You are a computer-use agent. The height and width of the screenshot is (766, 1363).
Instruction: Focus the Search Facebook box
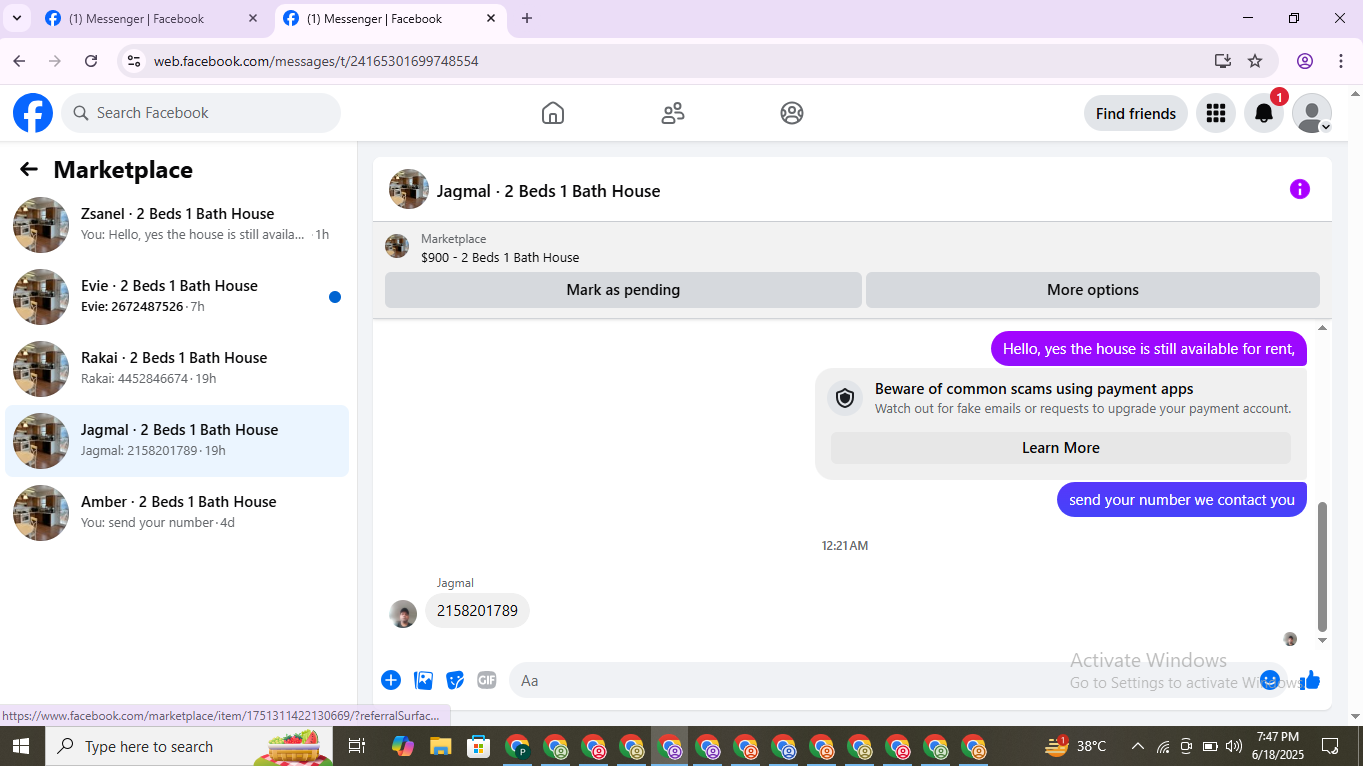(x=201, y=113)
